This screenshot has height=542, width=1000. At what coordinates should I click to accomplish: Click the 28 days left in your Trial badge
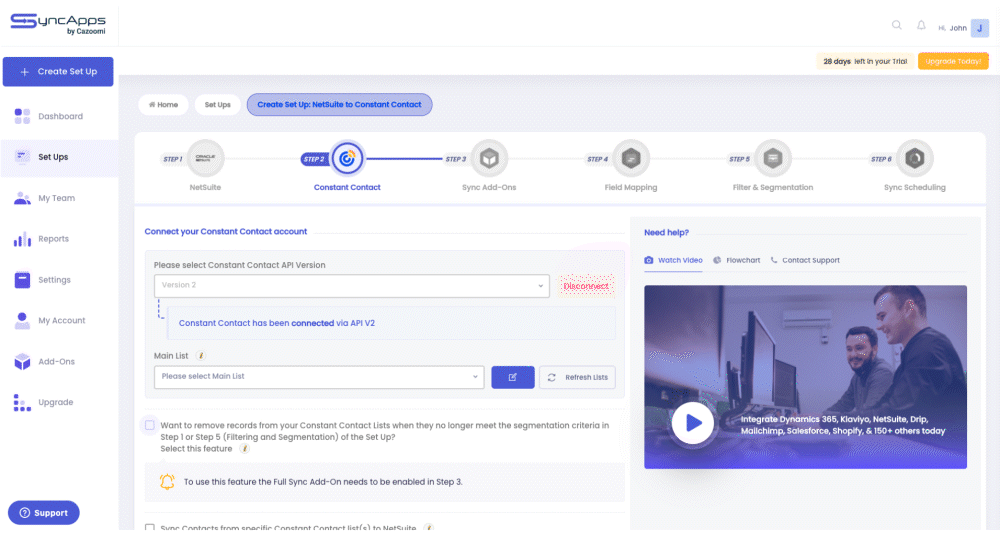click(x=865, y=61)
